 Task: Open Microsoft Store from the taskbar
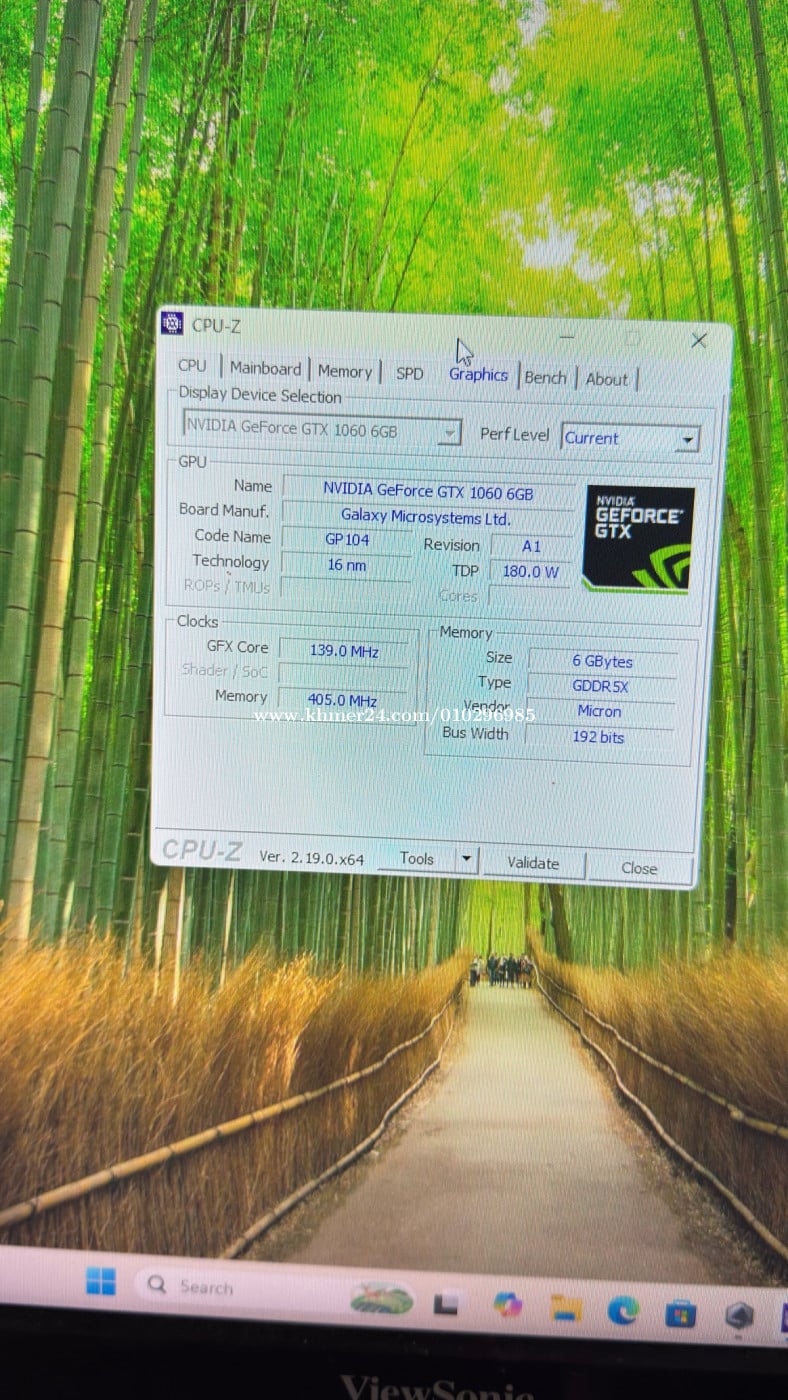tap(681, 1312)
